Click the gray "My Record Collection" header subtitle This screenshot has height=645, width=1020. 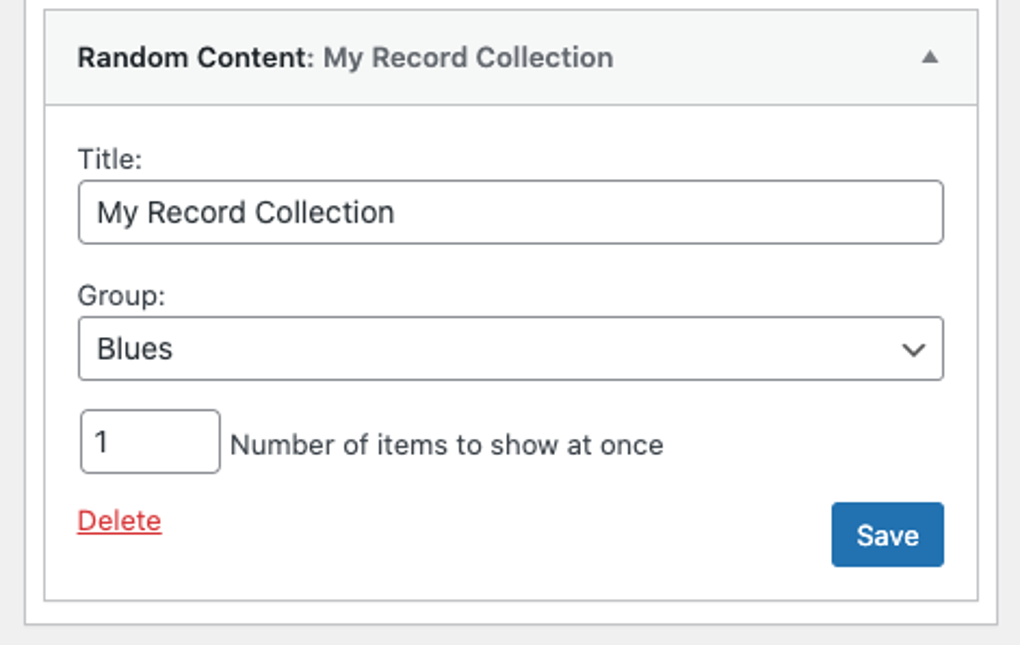point(468,58)
